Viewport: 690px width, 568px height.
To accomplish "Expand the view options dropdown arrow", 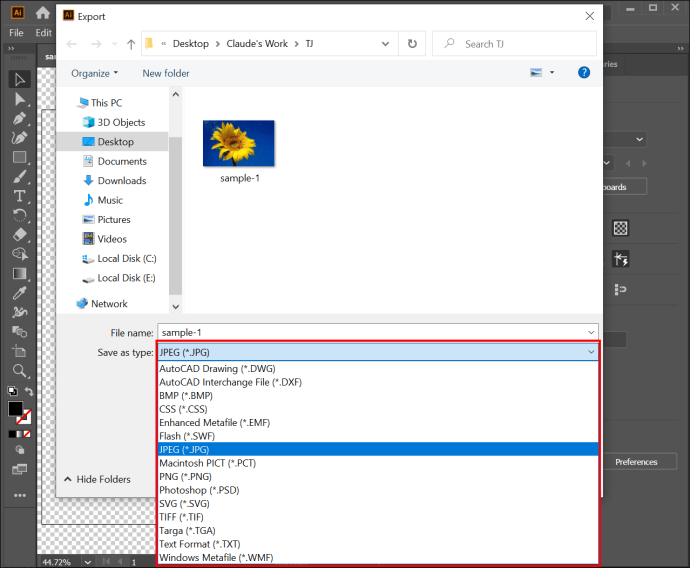I will click(x=552, y=73).
